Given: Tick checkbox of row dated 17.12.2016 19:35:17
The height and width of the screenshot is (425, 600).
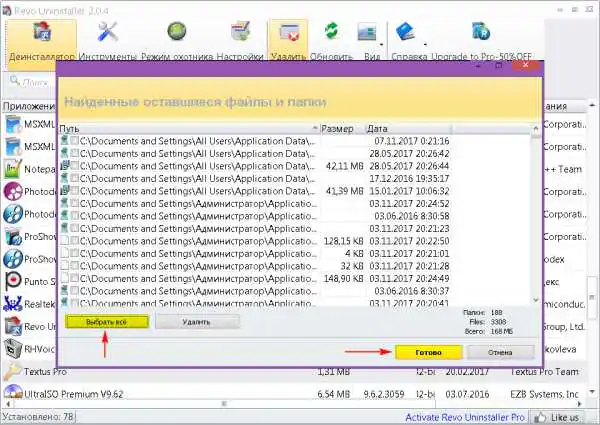Looking at the screenshot, I should pos(75,178).
